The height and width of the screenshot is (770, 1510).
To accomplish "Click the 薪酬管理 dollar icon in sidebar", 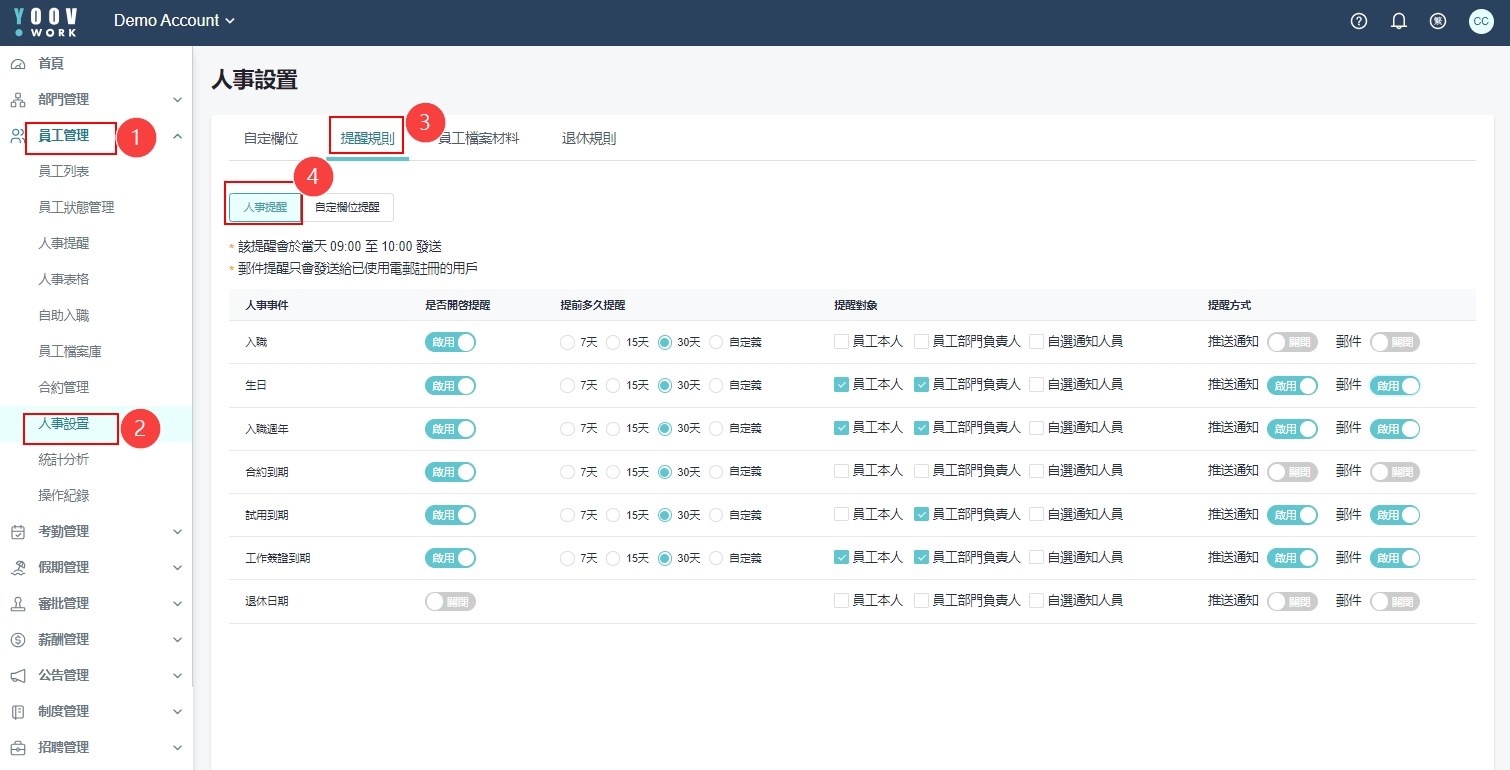I will click(x=18, y=640).
